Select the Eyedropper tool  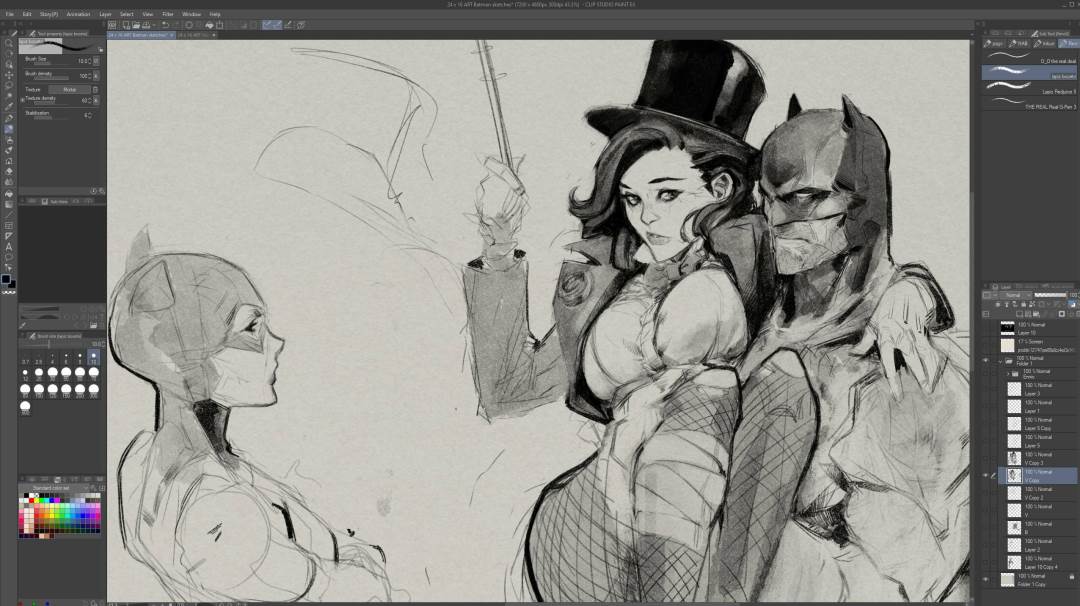coord(9,107)
